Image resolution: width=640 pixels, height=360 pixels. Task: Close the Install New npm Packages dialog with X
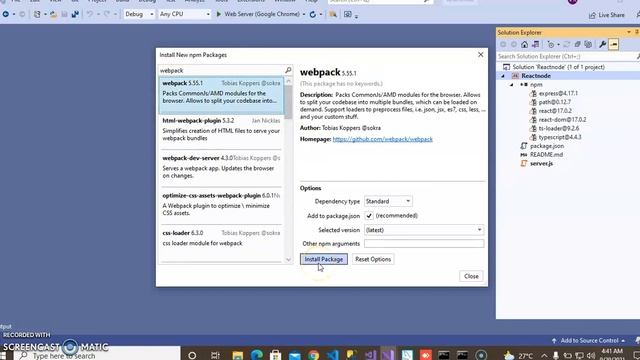[x=480, y=55]
